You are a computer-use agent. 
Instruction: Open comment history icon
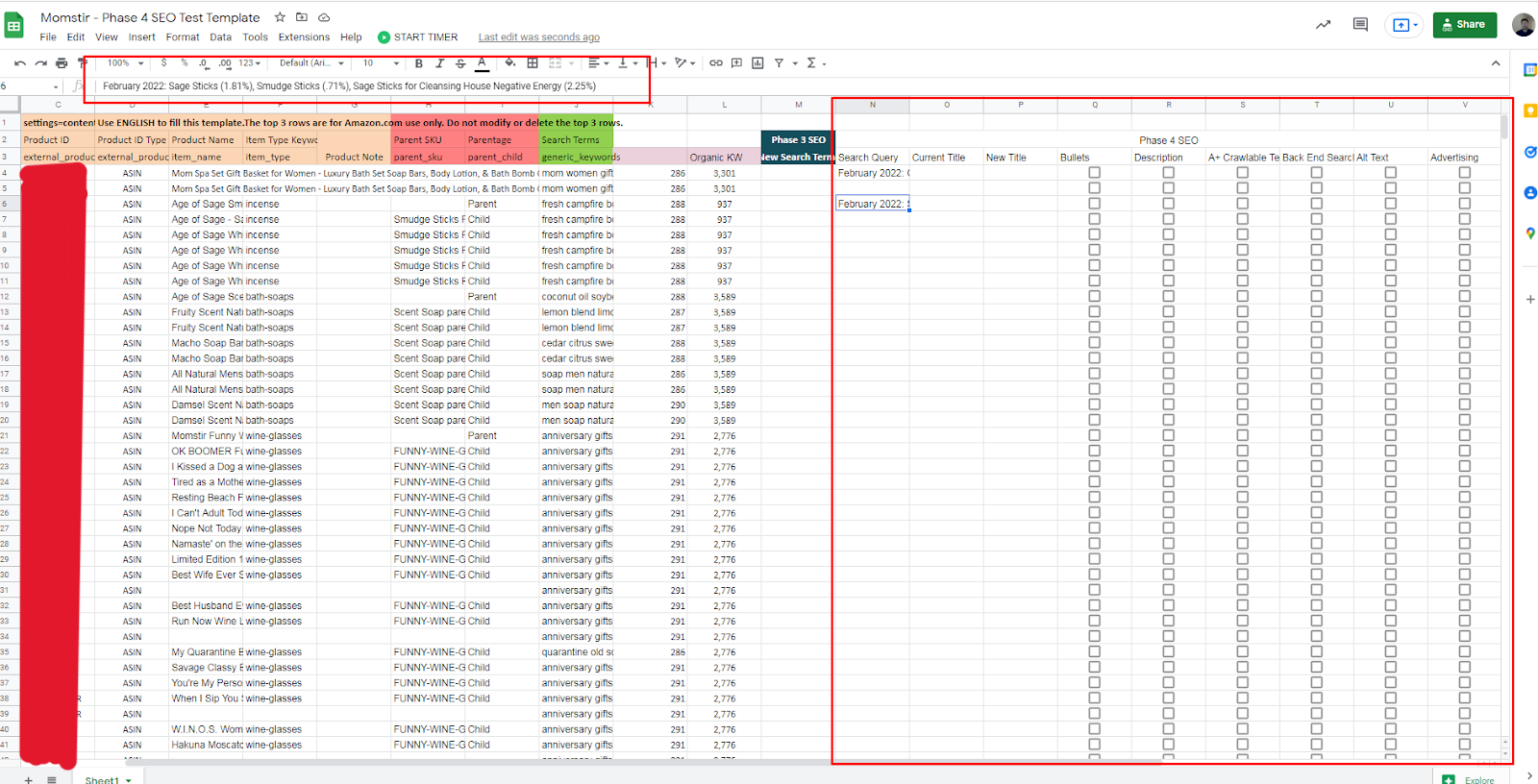1360,25
